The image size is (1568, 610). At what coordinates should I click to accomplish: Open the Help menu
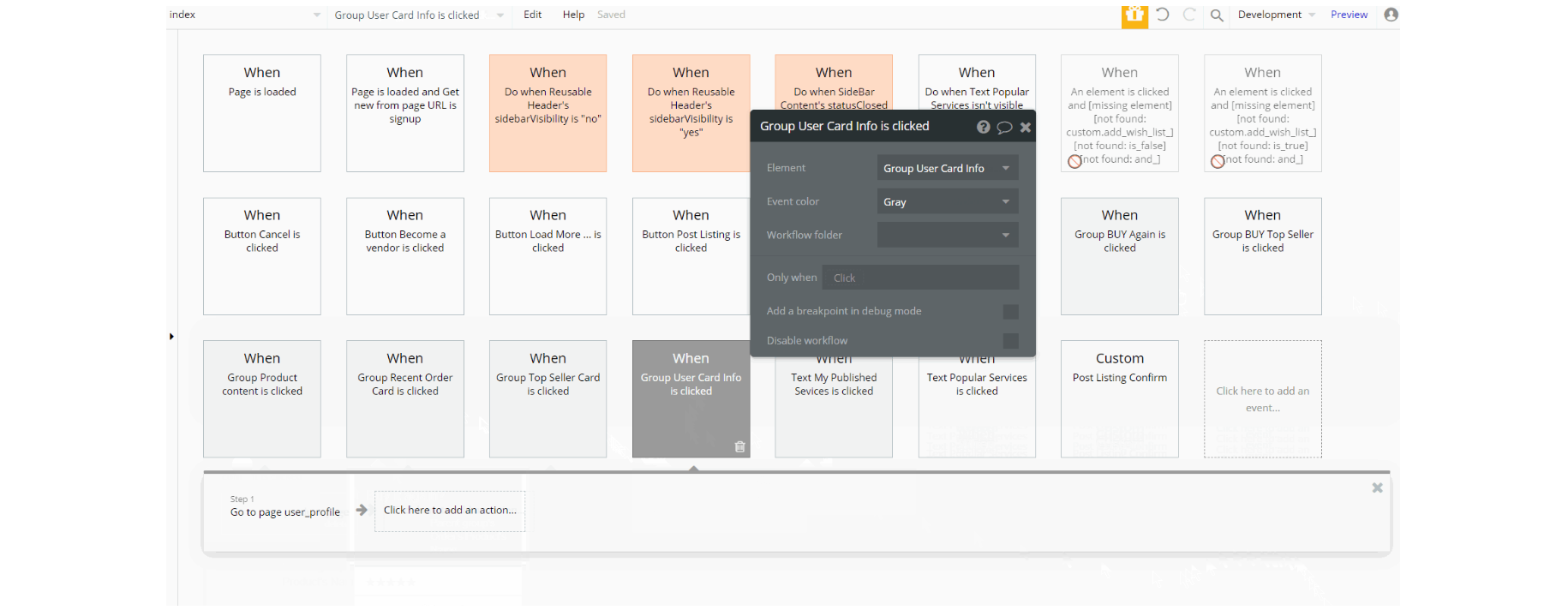click(573, 15)
